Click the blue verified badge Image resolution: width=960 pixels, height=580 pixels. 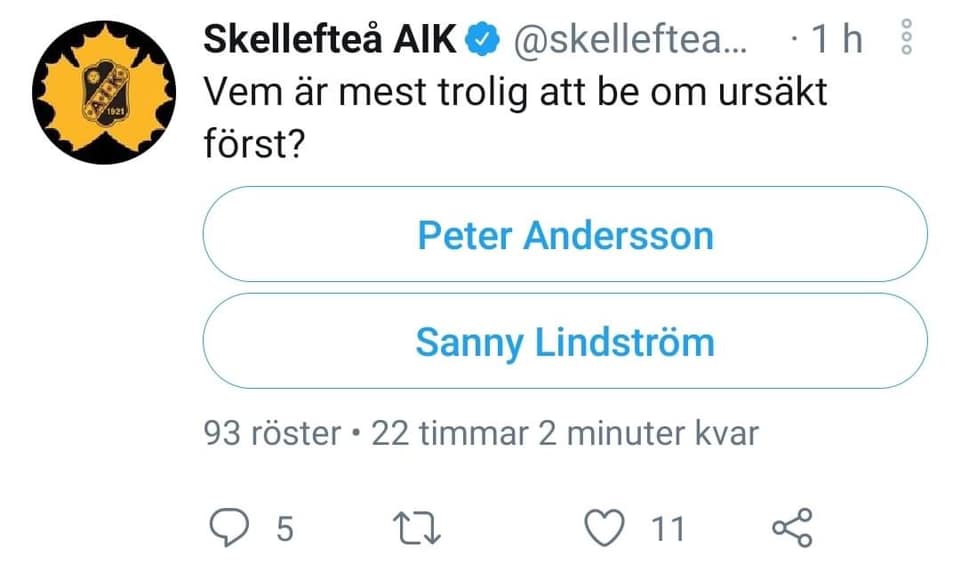(483, 40)
